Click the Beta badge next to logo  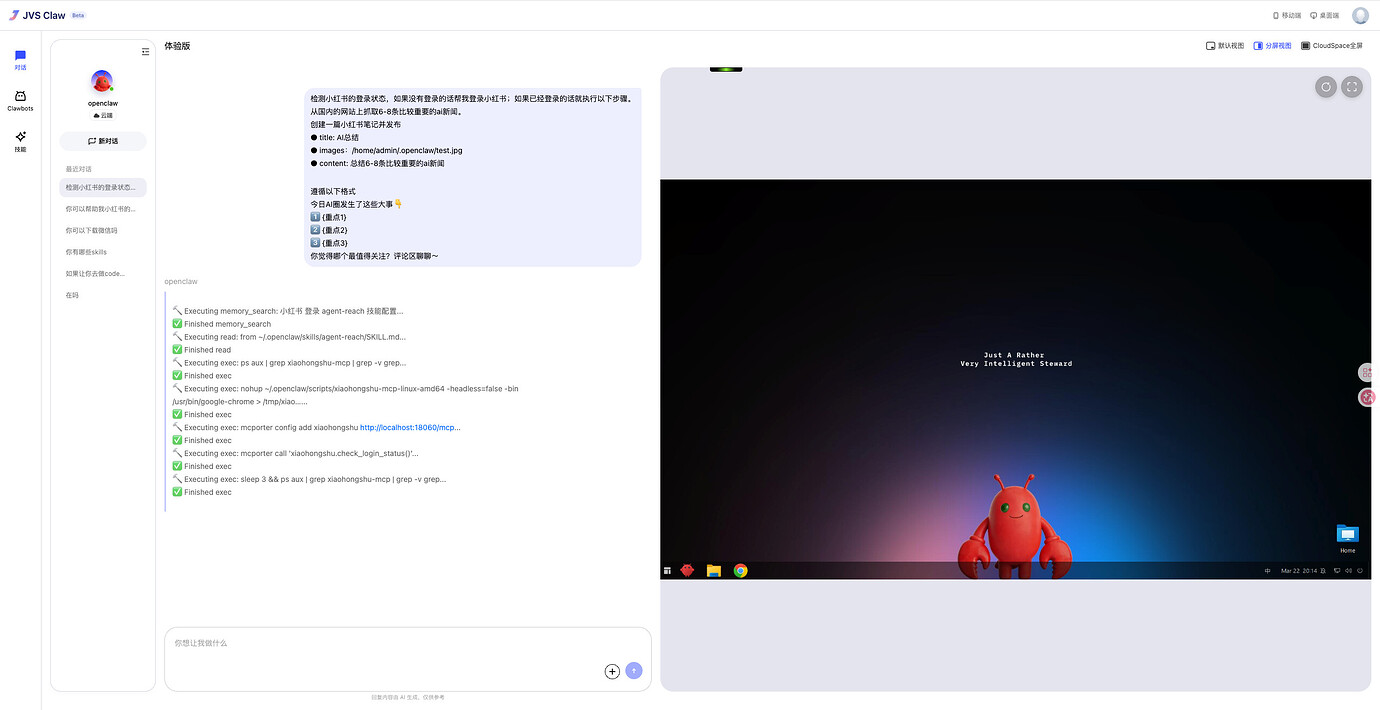tap(78, 16)
